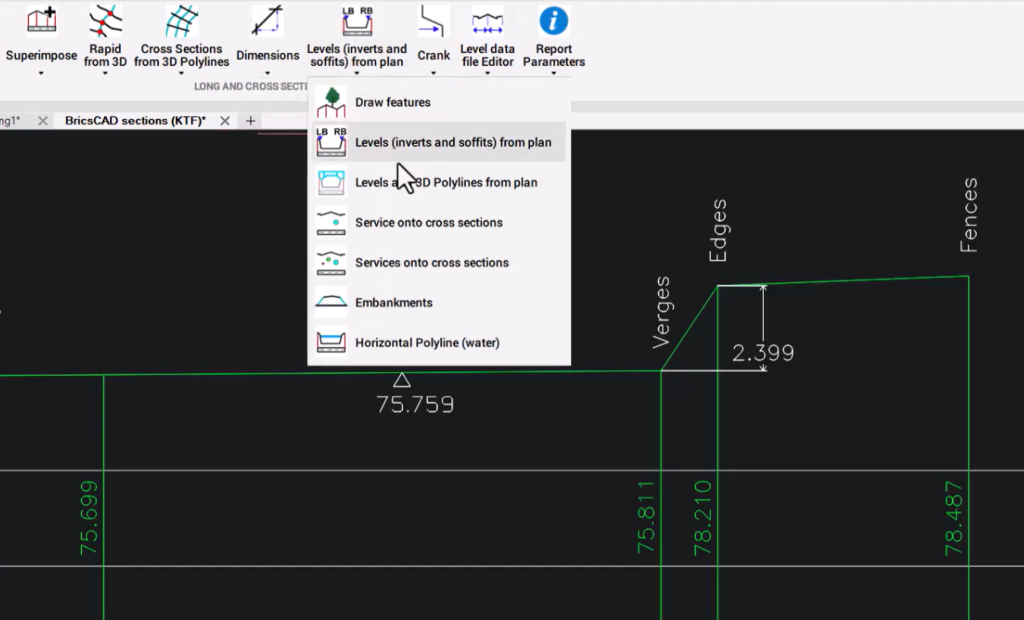Image resolution: width=1024 pixels, height=620 pixels.
Task: Open the Report Parameters dropdown arrow
Action: [x=554, y=71]
